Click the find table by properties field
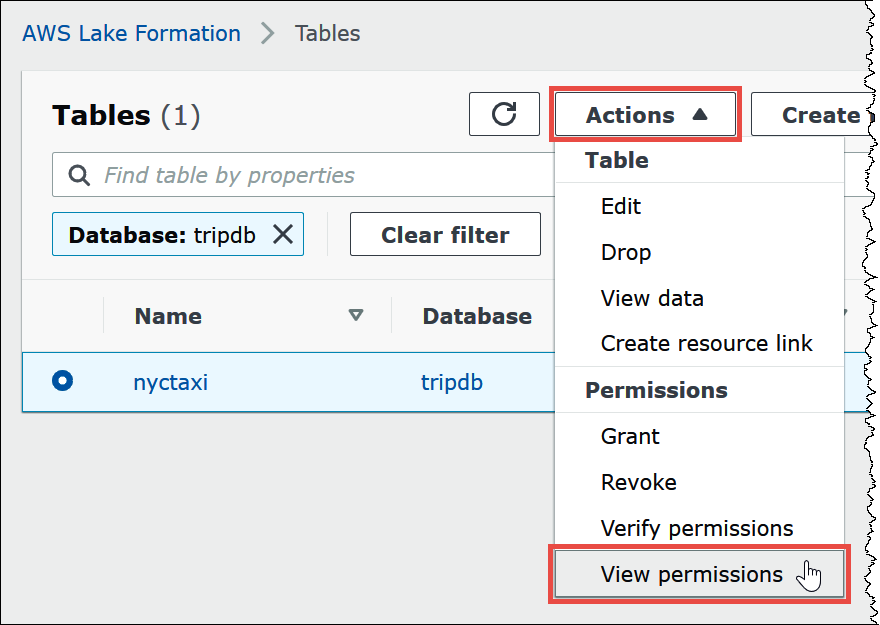This screenshot has width=880, height=625. 230,174
